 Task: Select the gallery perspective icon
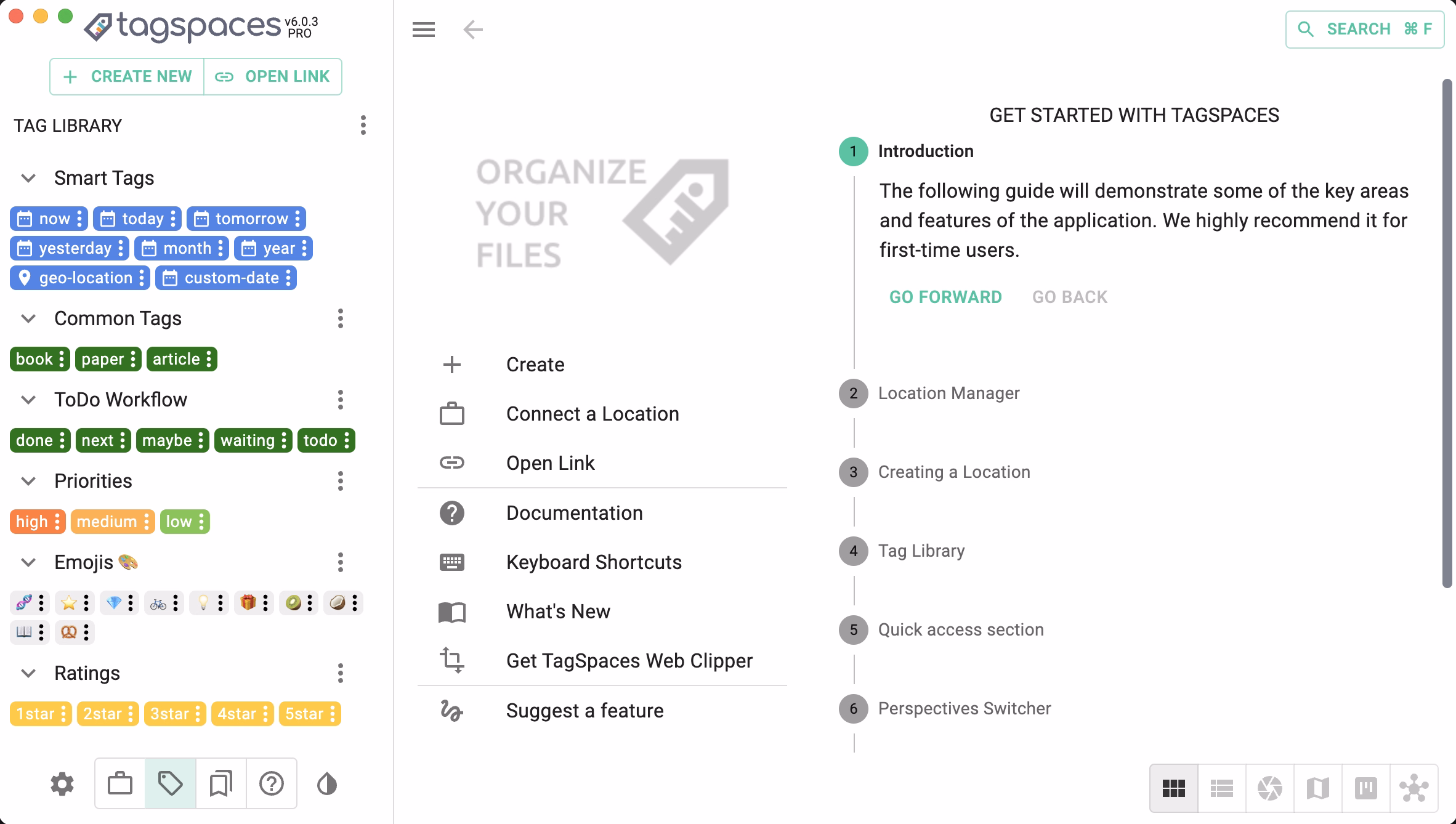pos(1270,788)
